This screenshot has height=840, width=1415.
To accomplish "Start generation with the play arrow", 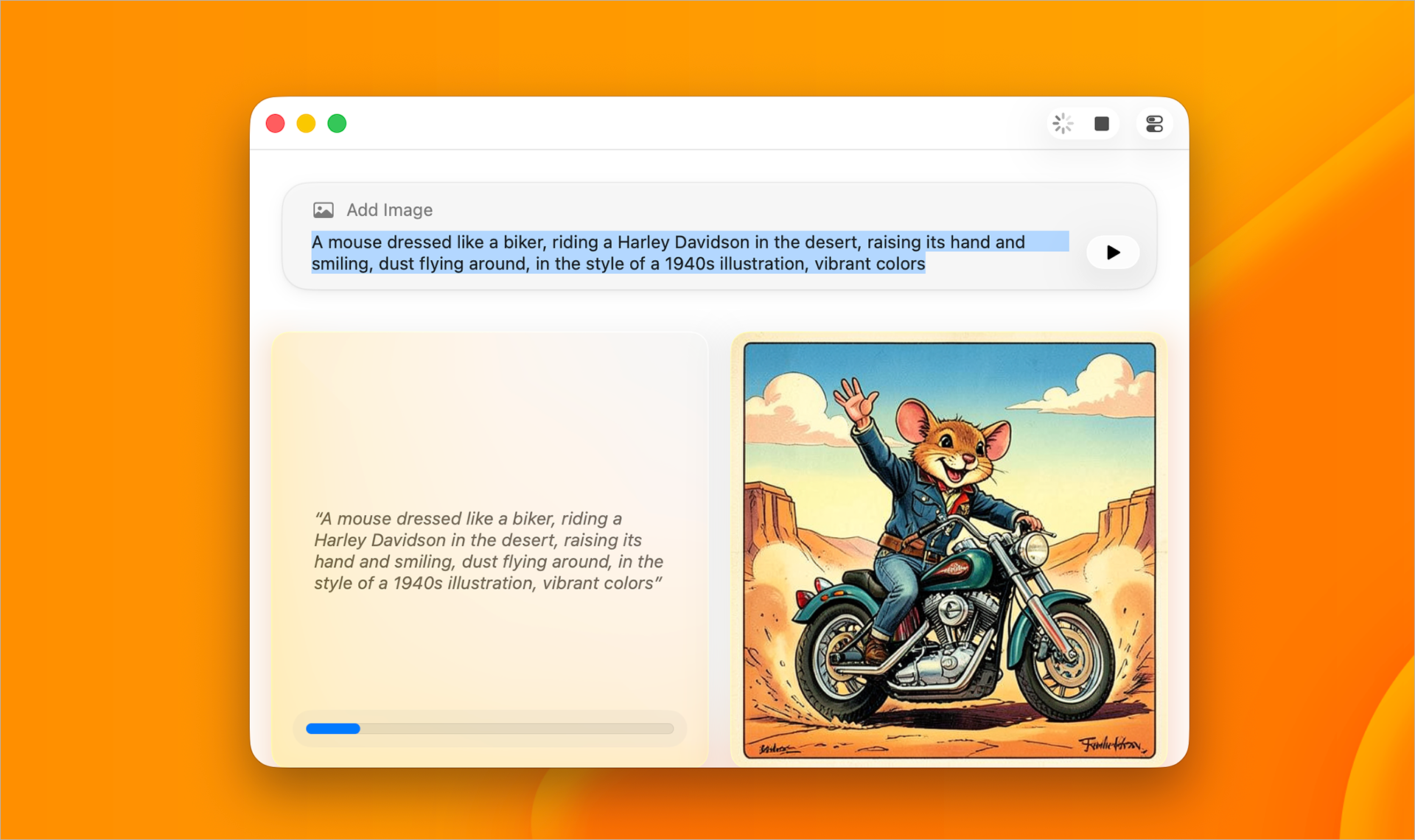I will (x=1113, y=252).
